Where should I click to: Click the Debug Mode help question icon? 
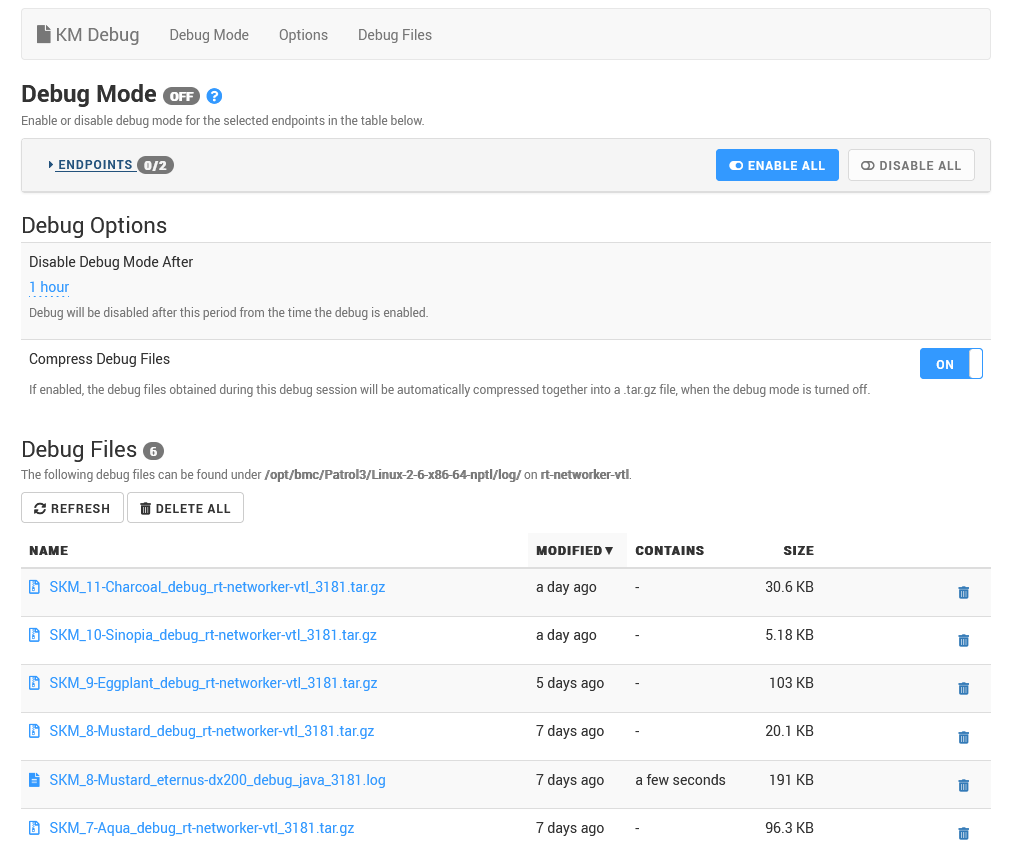coord(214,96)
